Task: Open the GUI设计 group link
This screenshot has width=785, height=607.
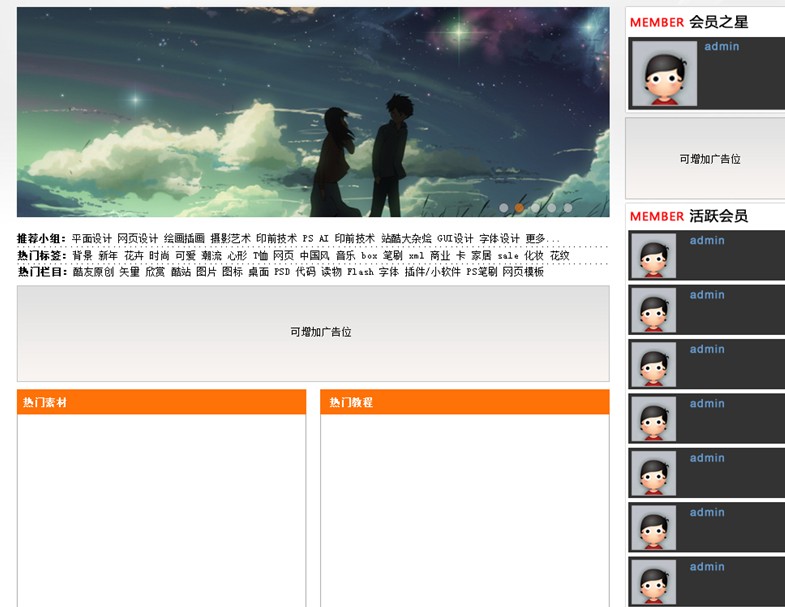Action: coord(455,238)
